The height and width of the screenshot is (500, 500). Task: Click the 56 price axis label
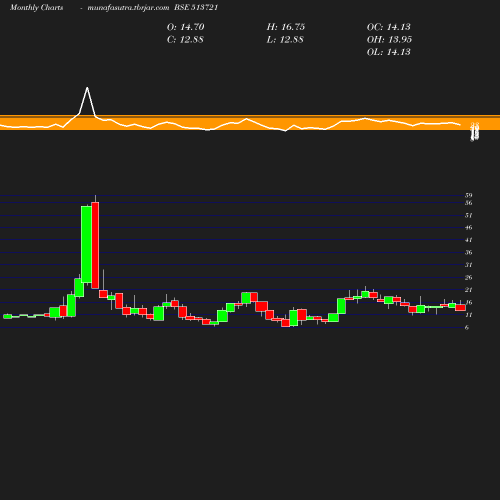point(469,203)
